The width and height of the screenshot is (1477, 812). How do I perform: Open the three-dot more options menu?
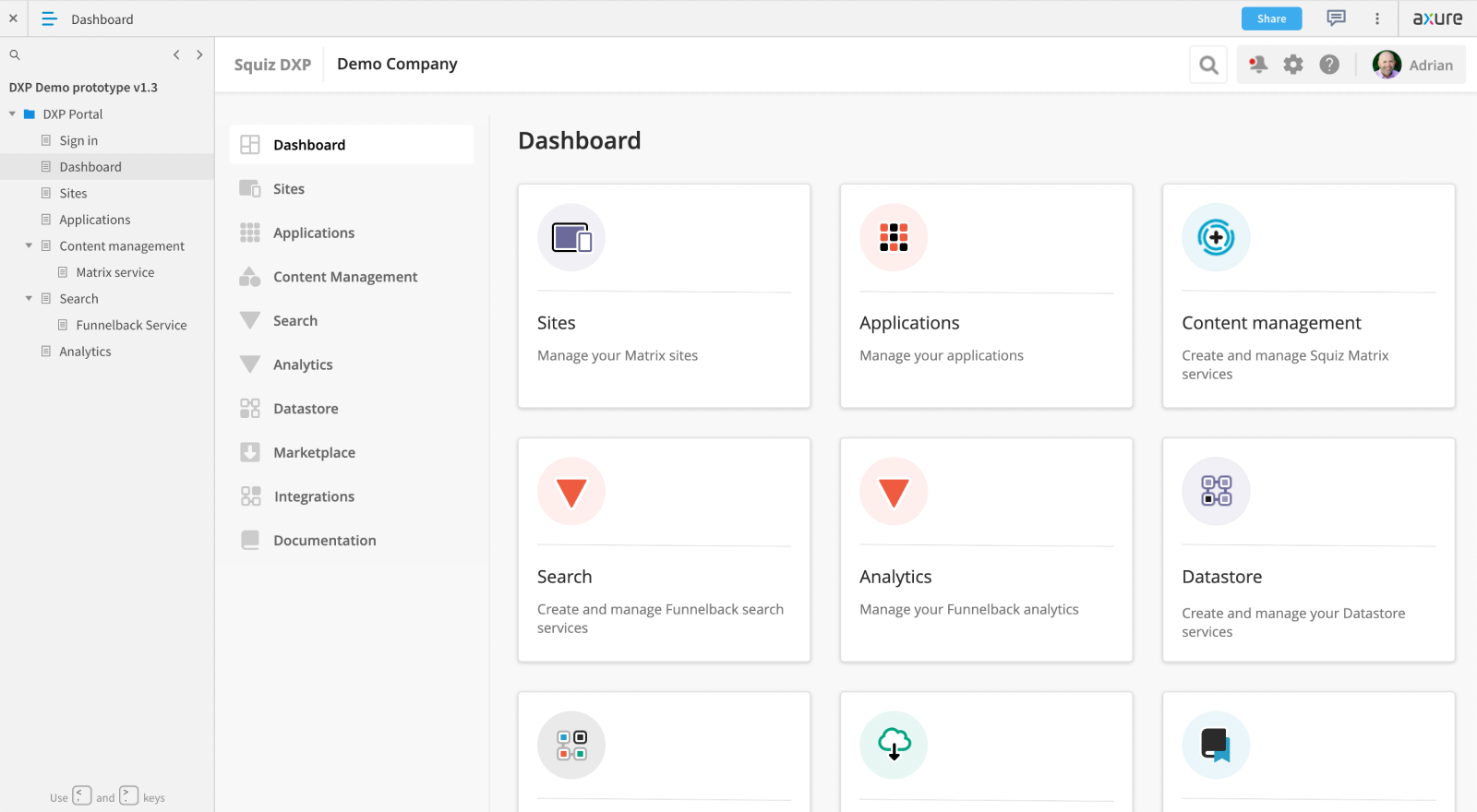[x=1377, y=18]
